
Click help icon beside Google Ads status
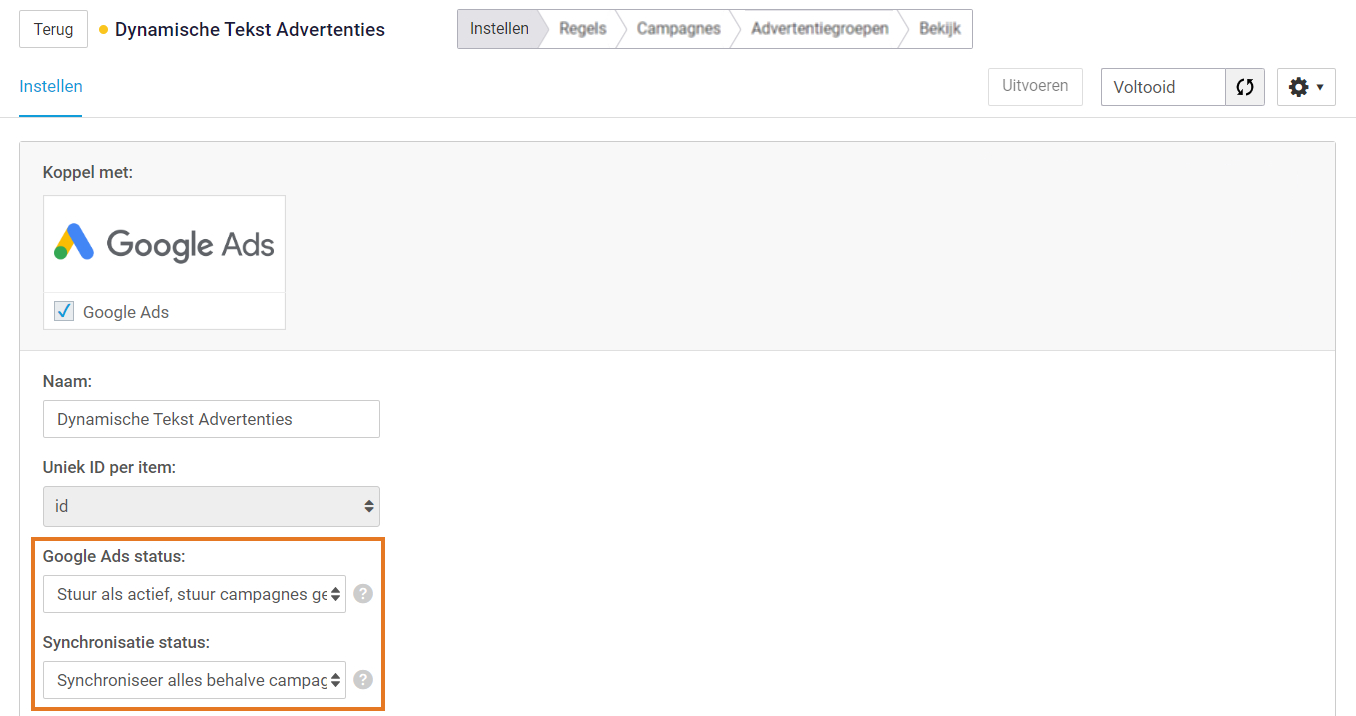[x=363, y=594]
